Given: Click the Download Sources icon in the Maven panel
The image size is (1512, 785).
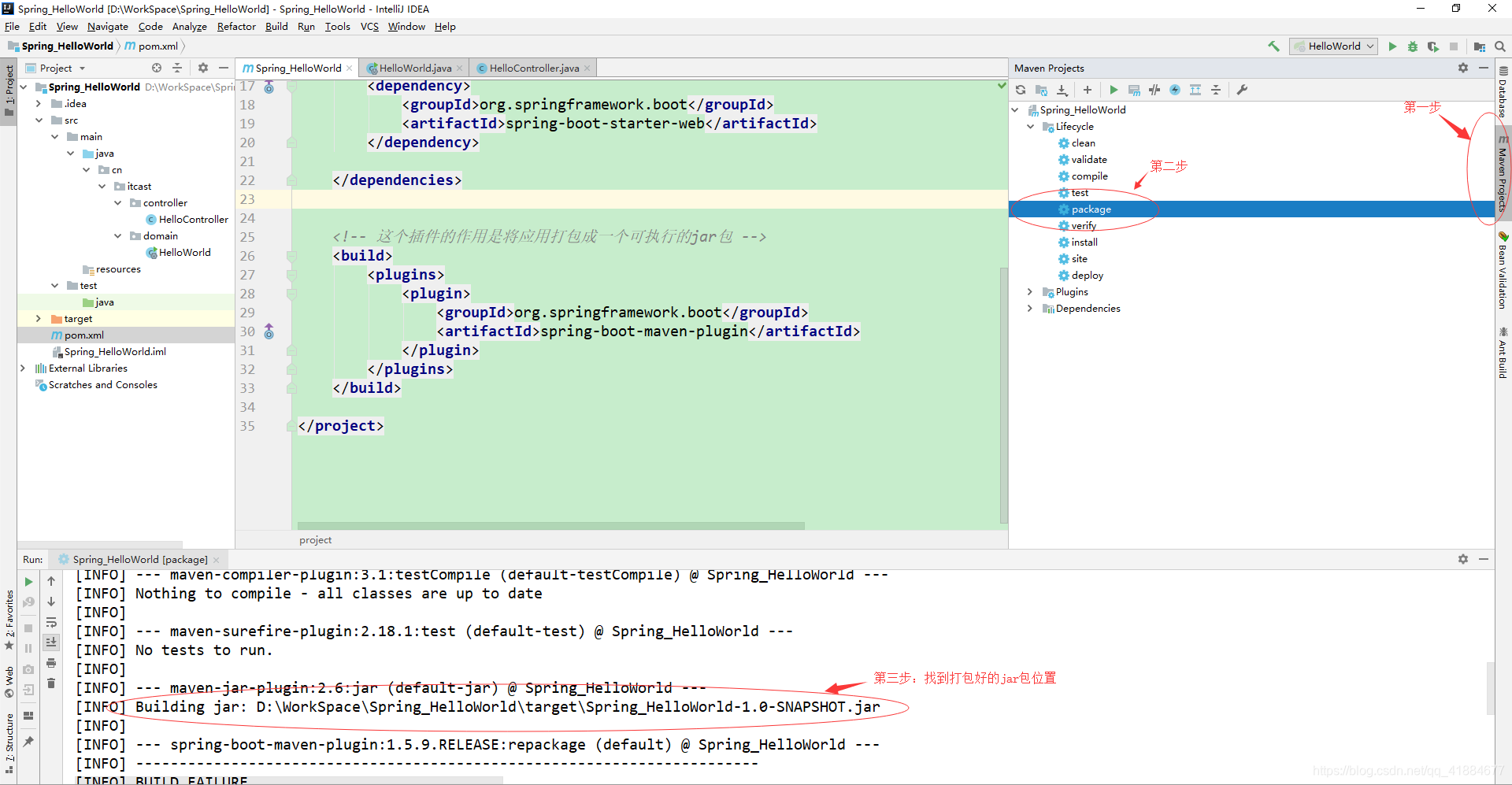Looking at the screenshot, I should click(1062, 90).
